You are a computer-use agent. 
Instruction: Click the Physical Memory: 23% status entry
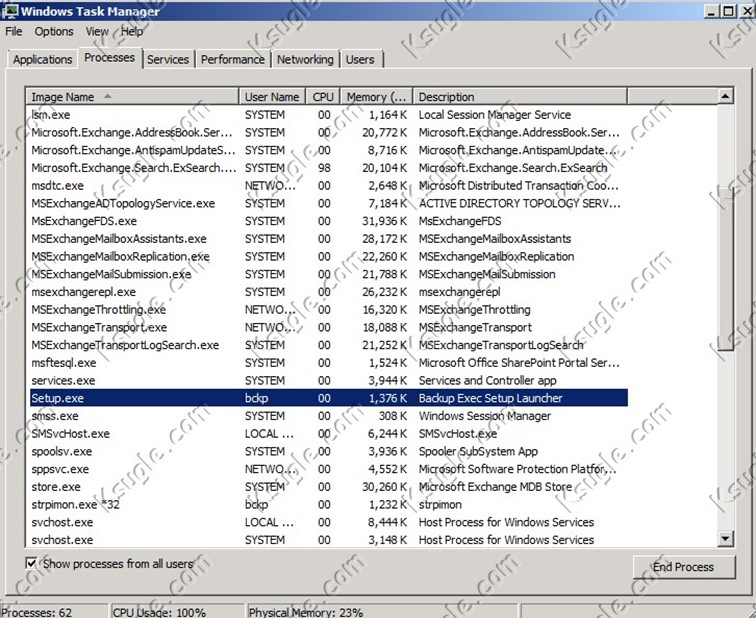306,612
